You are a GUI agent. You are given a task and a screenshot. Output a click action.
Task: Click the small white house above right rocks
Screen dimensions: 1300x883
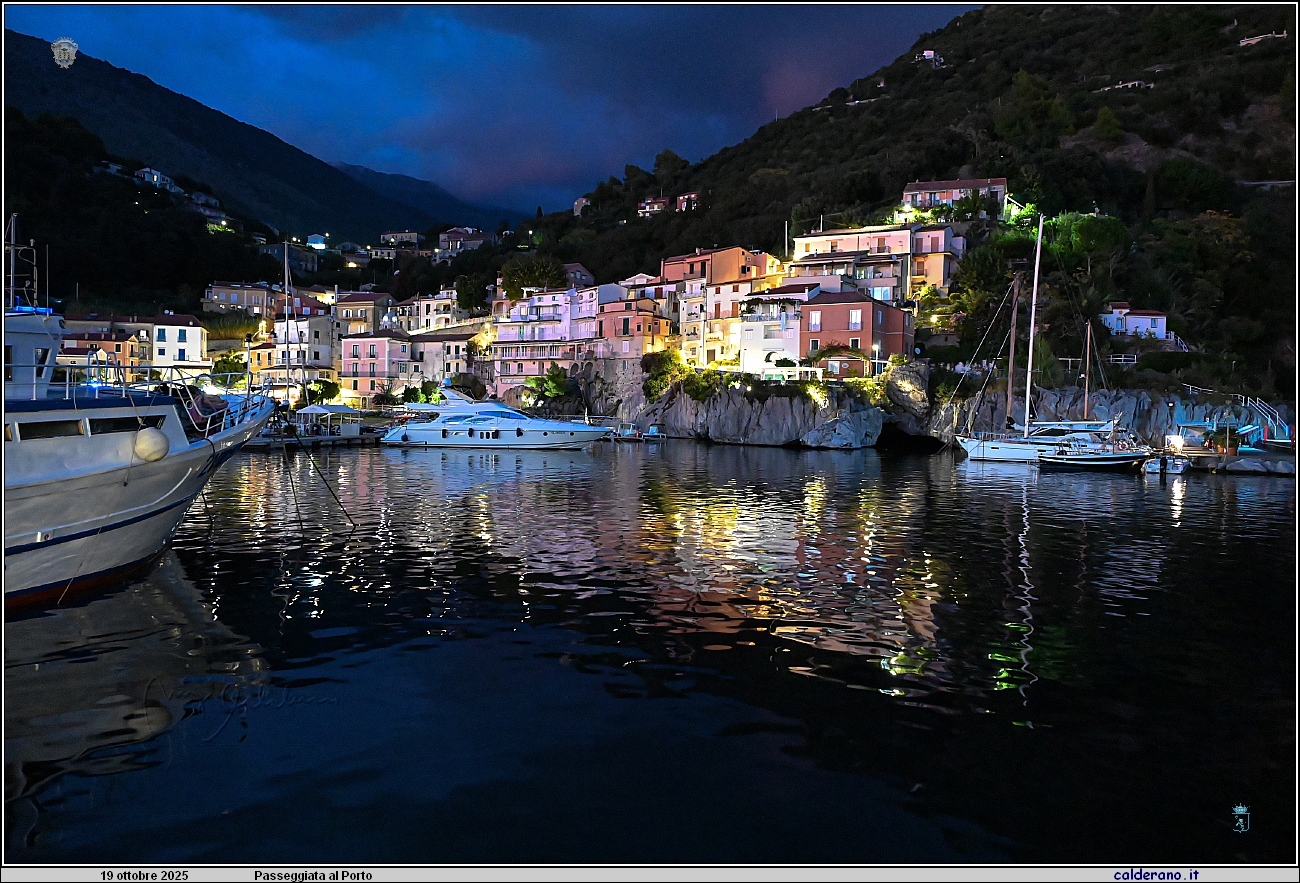click(x=1133, y=321)
